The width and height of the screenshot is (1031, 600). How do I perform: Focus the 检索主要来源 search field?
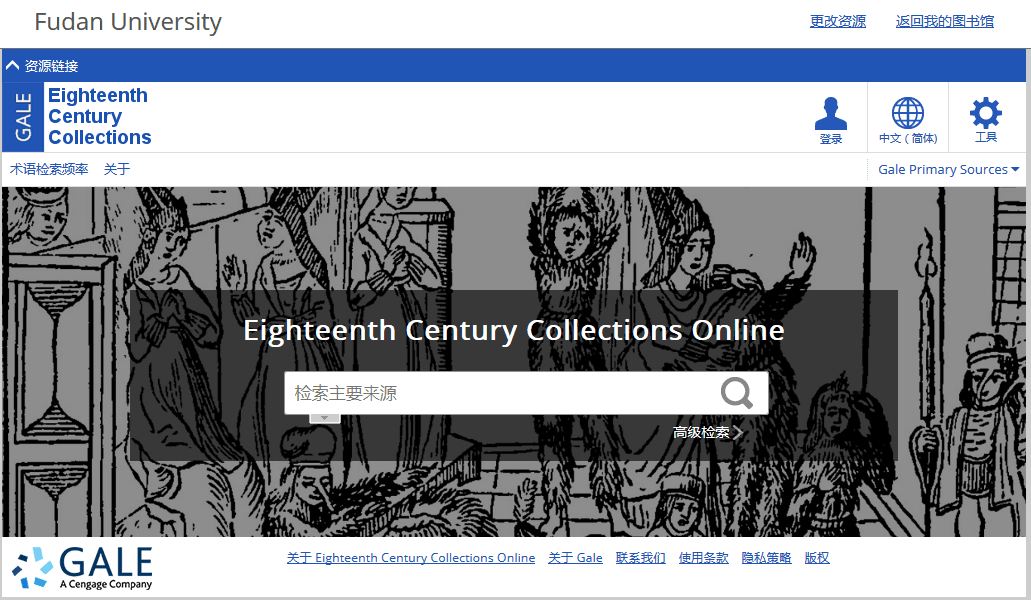click(x=503, y=393)
